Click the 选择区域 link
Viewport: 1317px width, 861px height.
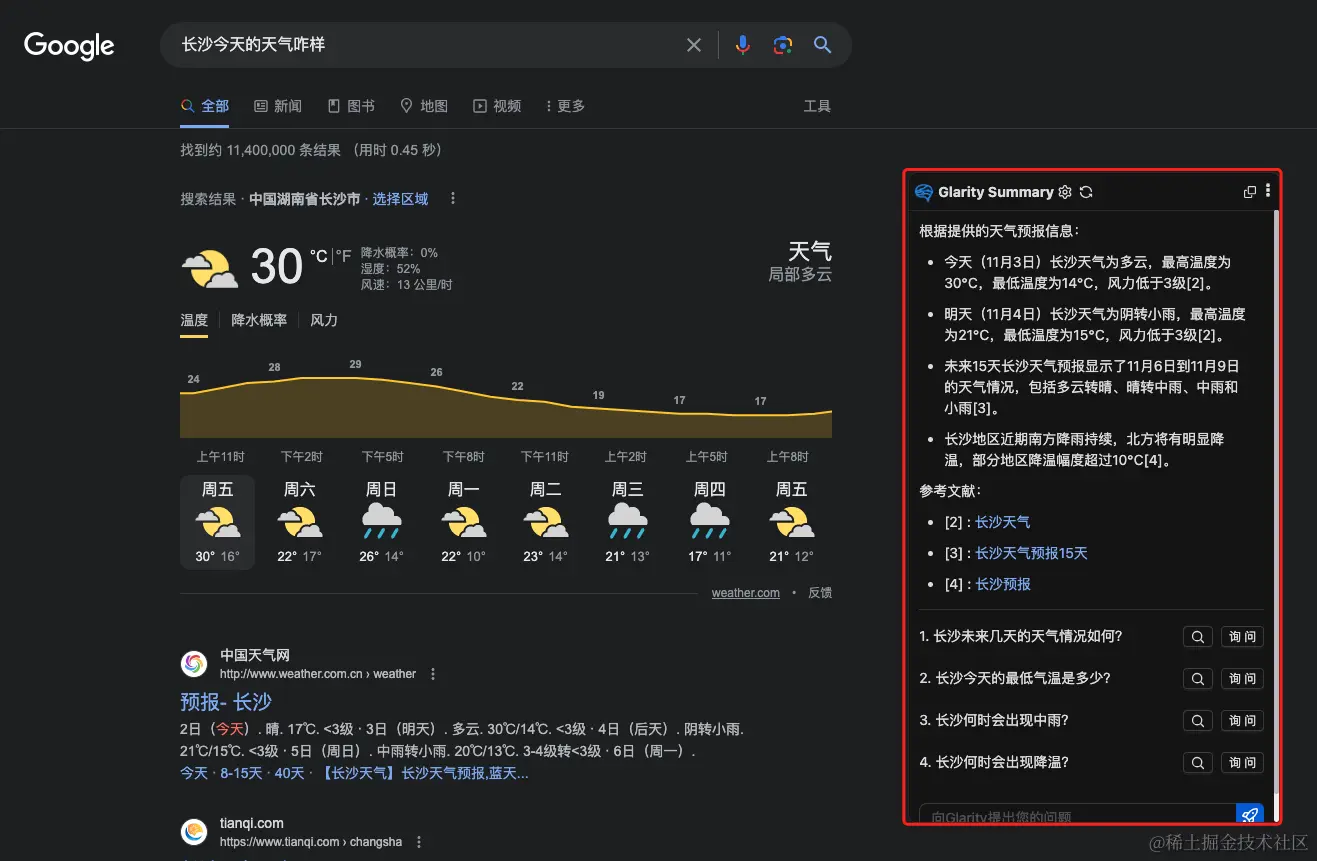coord(400,199)
